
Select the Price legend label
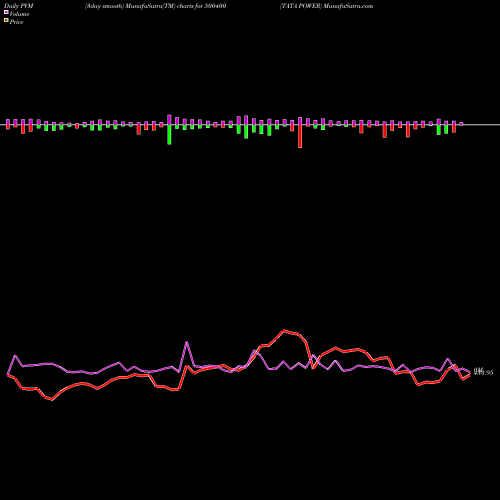coord(16,22)
